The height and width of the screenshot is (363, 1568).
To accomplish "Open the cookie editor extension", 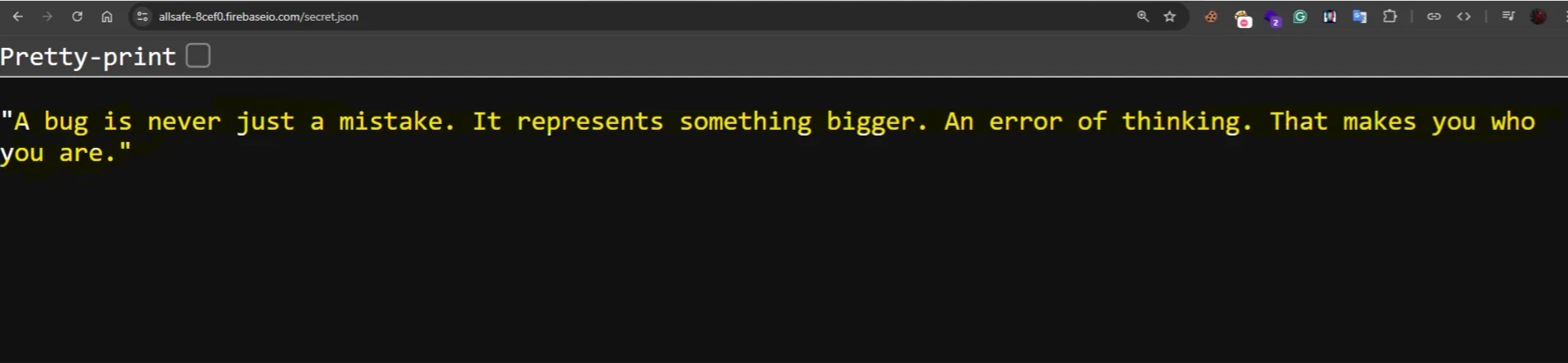I will pos(1211,17).
